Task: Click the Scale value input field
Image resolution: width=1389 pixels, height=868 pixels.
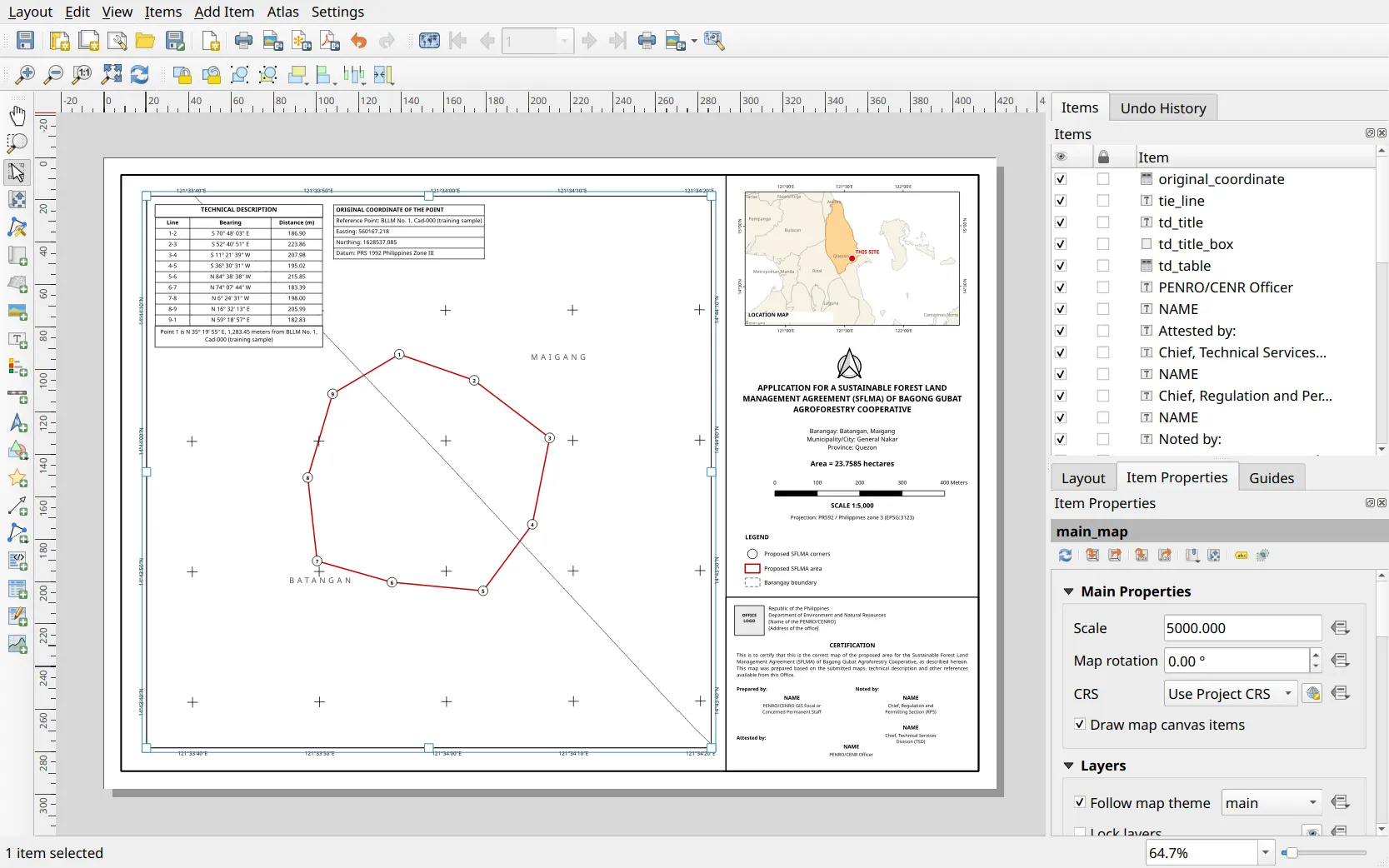Action: click(1242, 628)
